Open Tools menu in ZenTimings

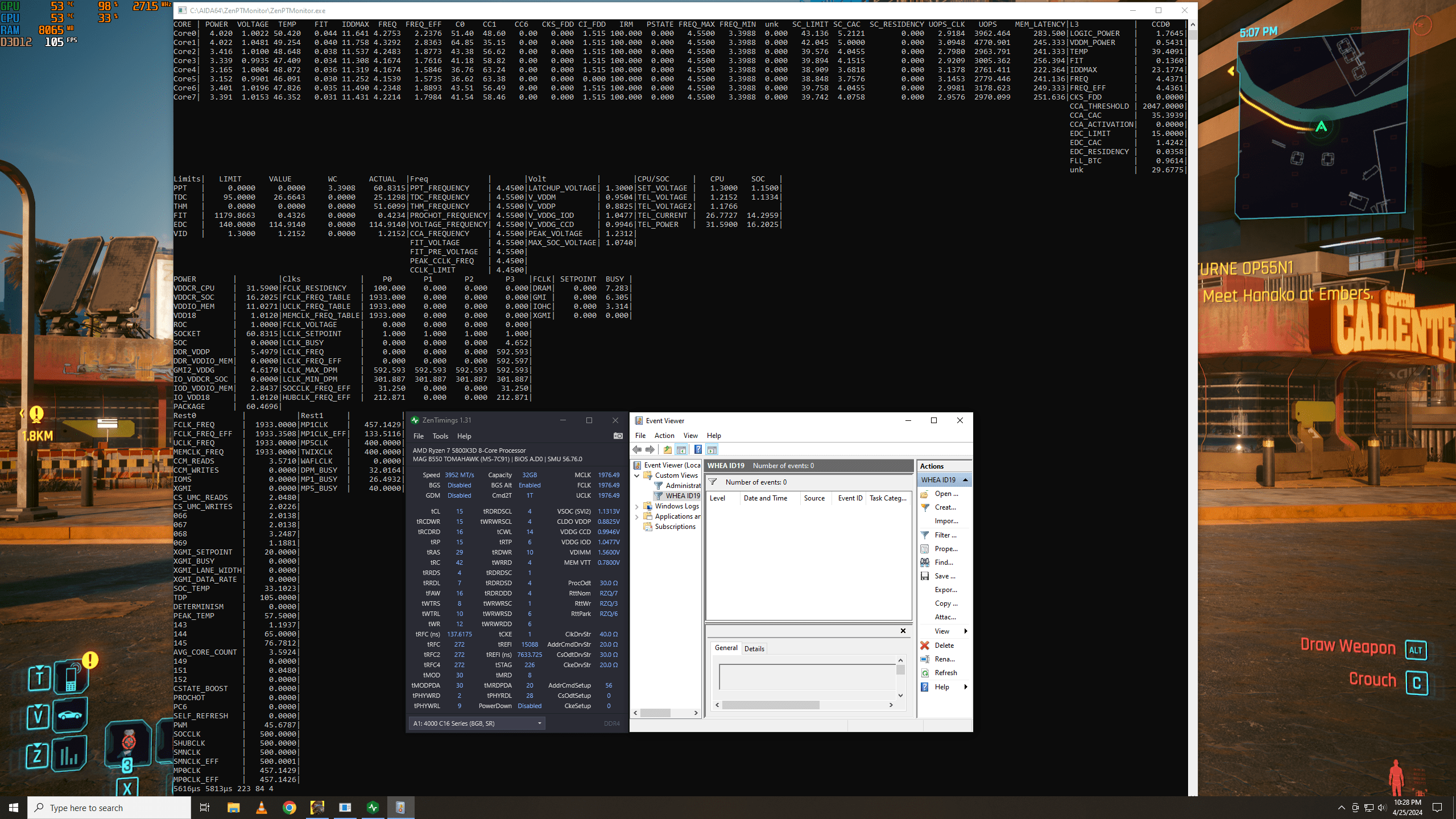[x=440, y=436]
